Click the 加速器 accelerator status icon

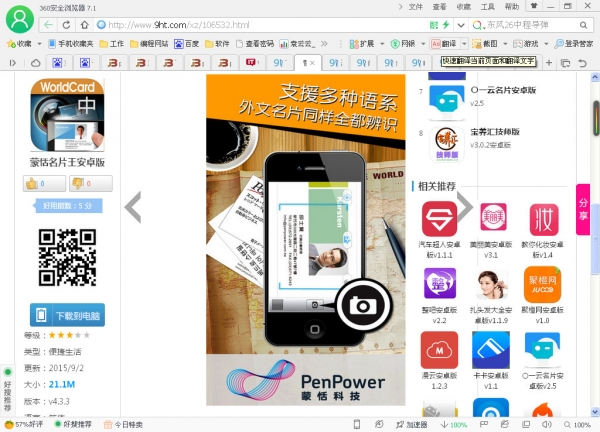(x=411, y=425)
